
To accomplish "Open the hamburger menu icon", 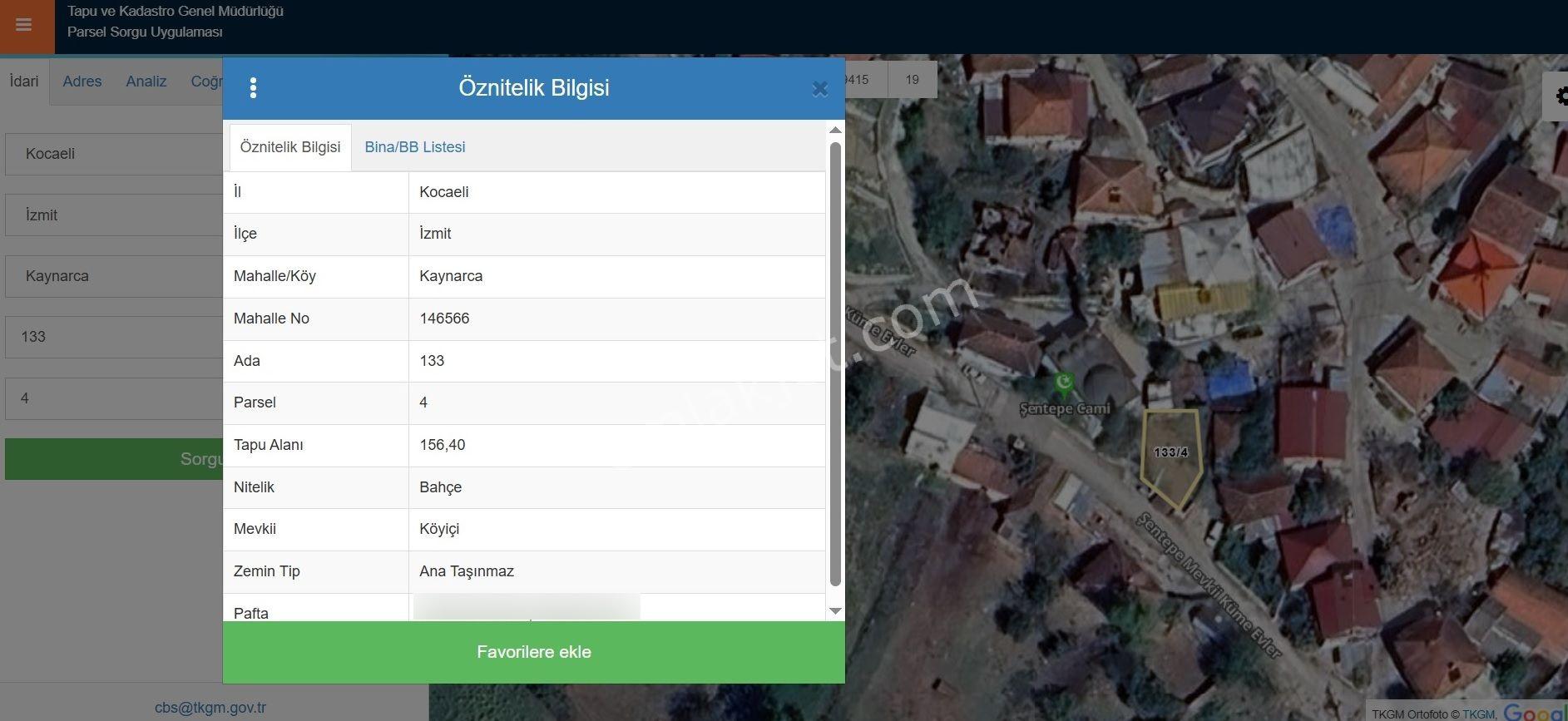I will click(x=24, y=25).
